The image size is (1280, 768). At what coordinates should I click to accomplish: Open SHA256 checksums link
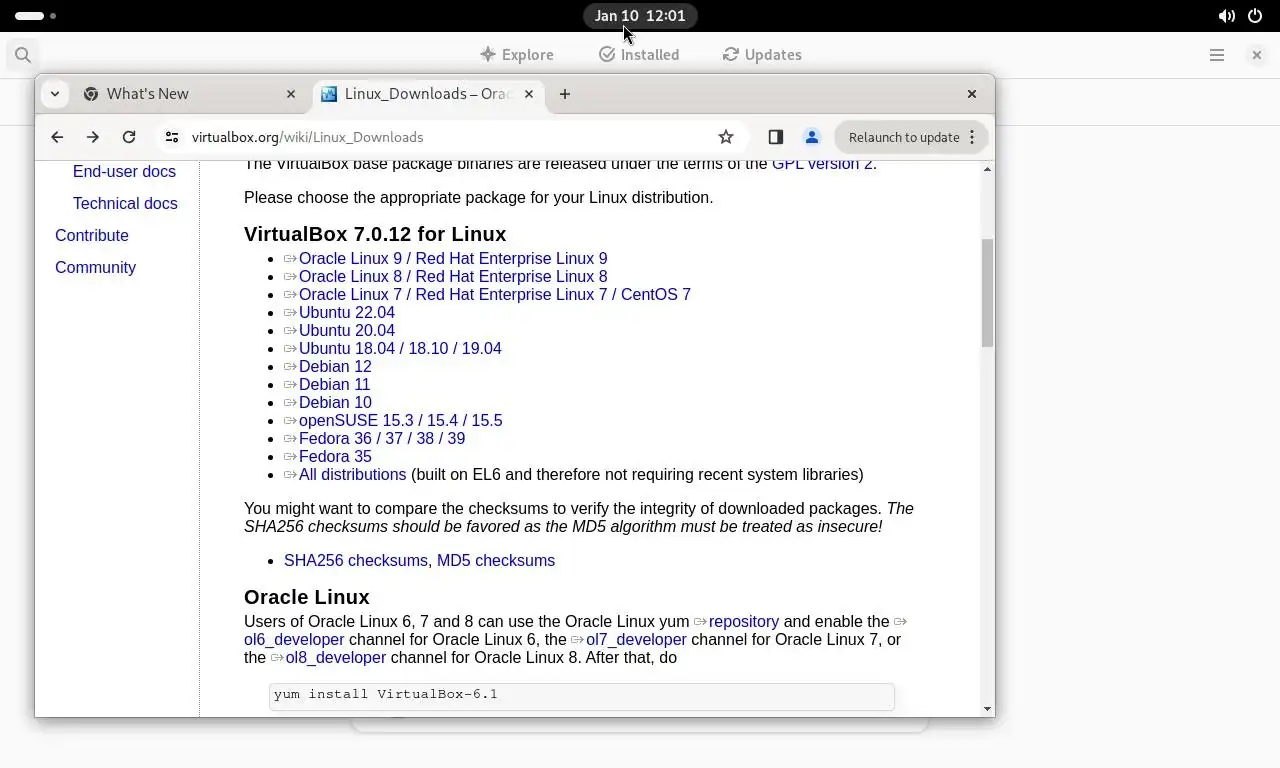[x=356, y=560]
